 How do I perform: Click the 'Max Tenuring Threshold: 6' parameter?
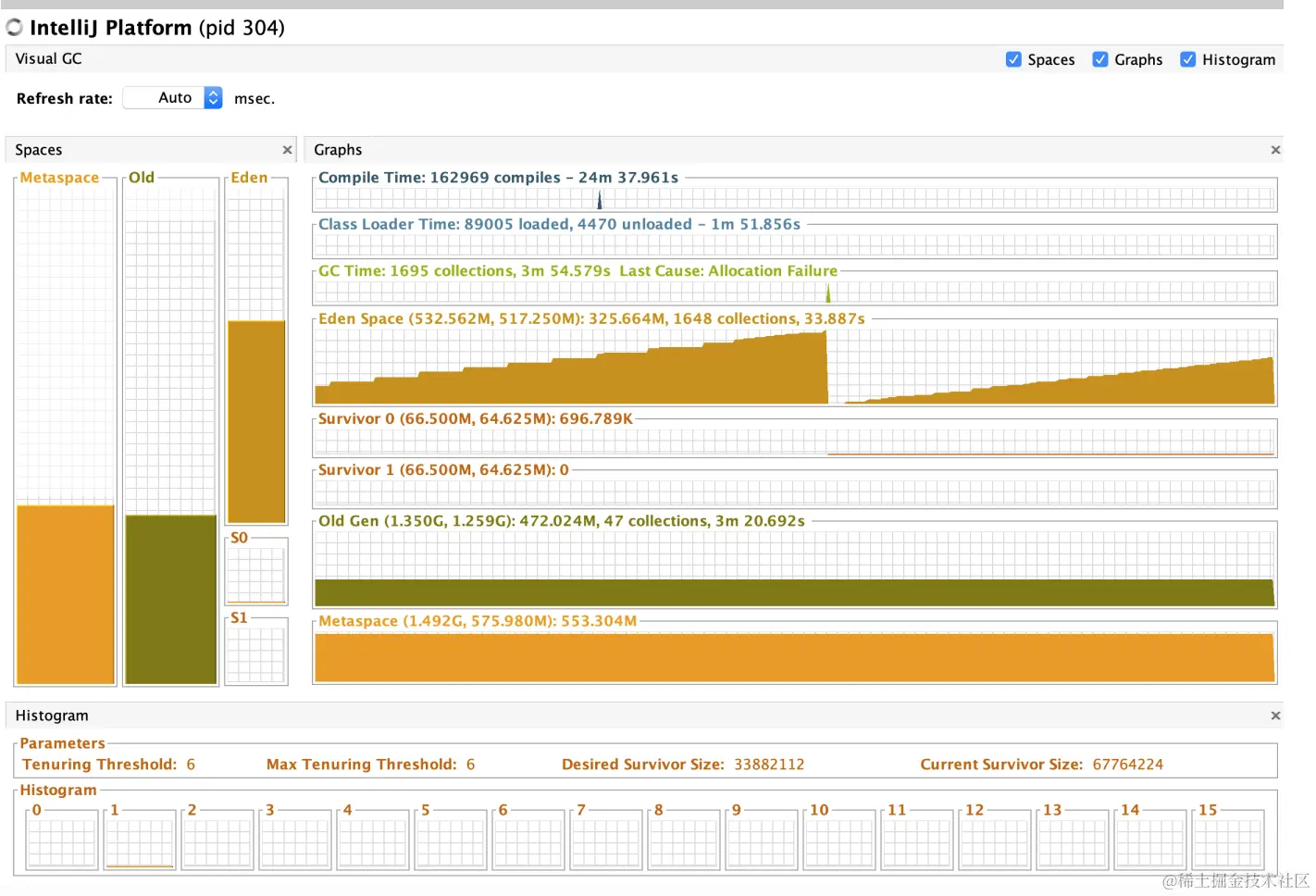click(370, 765)
